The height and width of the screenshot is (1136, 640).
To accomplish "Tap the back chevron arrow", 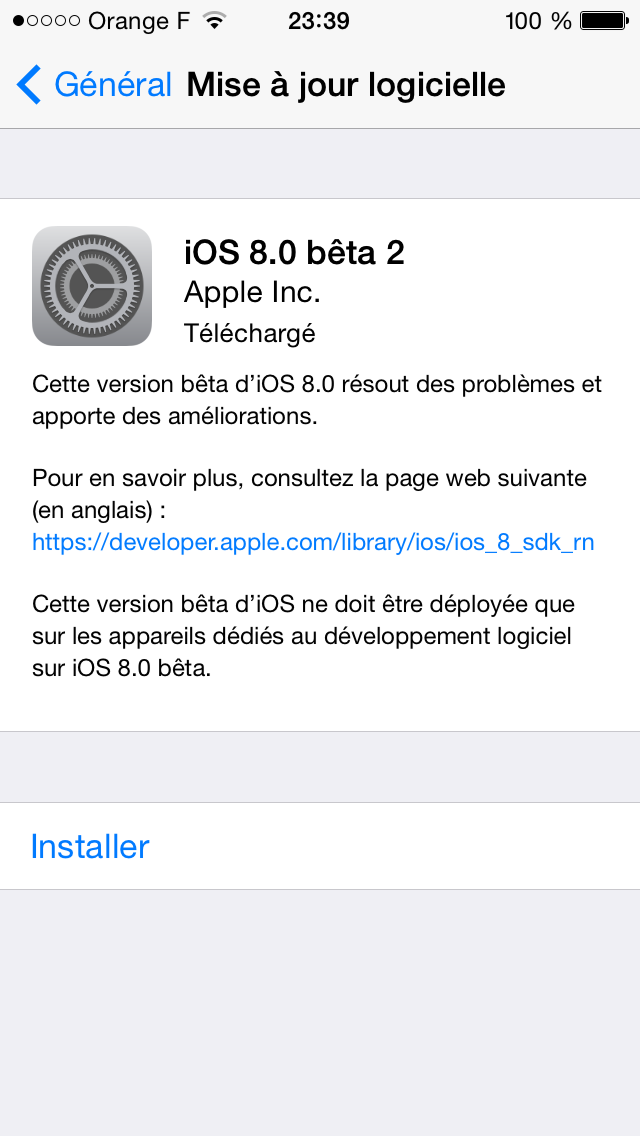I will pos(29,85).
